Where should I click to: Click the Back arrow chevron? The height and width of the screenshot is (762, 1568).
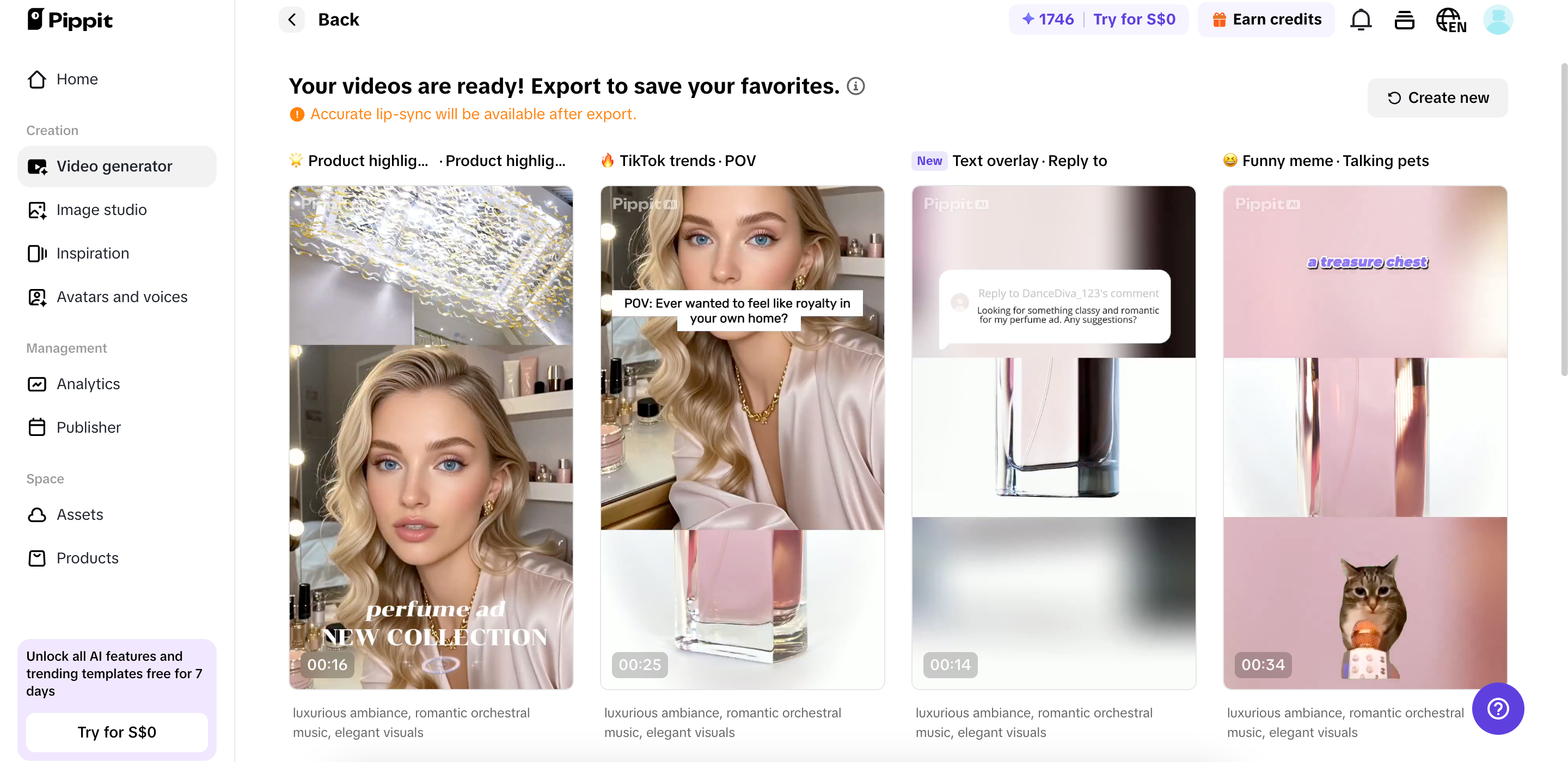(292, 20)
